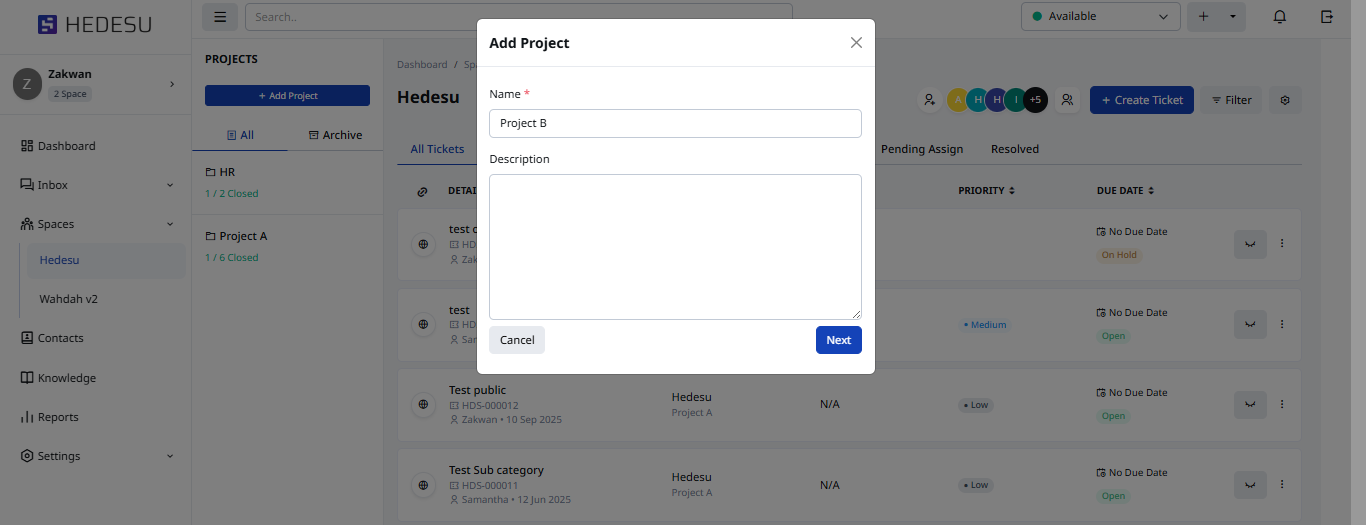This screenshot has height=525, width=1366.
Task: Select the Resolved tickets tab
Action: coord(1014,149)
